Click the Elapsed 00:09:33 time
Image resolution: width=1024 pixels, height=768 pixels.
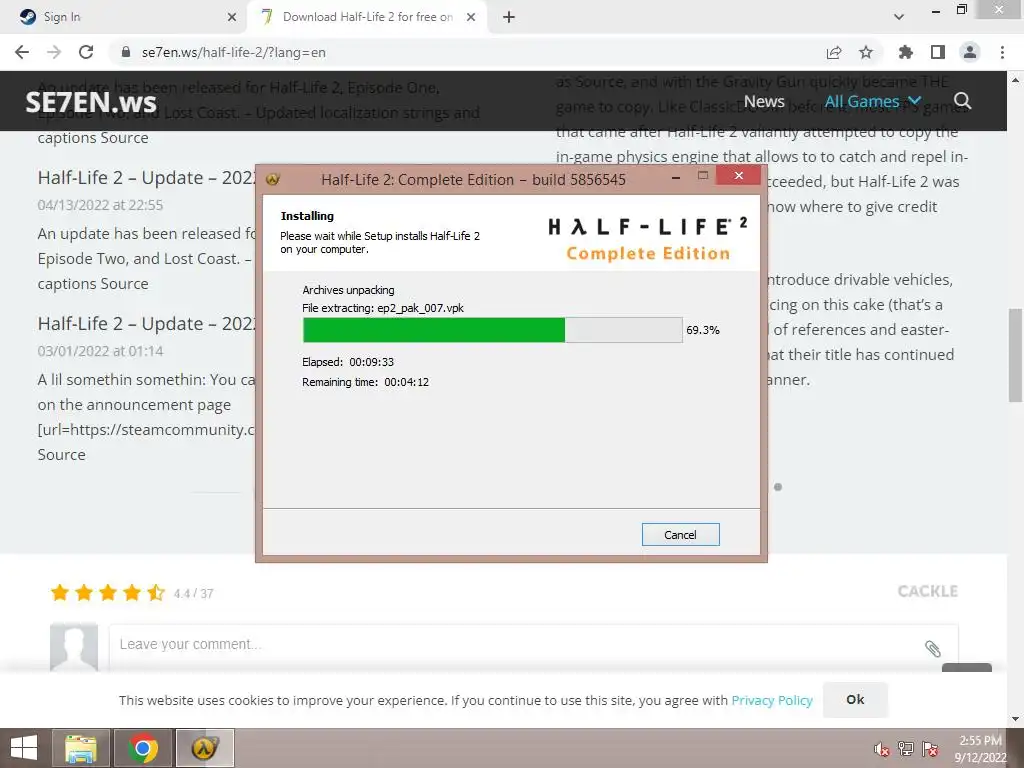(x=348, y=362)
